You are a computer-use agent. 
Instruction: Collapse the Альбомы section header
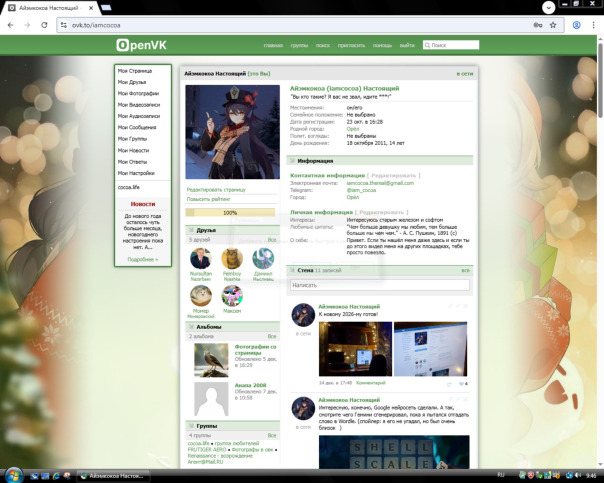coord(233,327)
